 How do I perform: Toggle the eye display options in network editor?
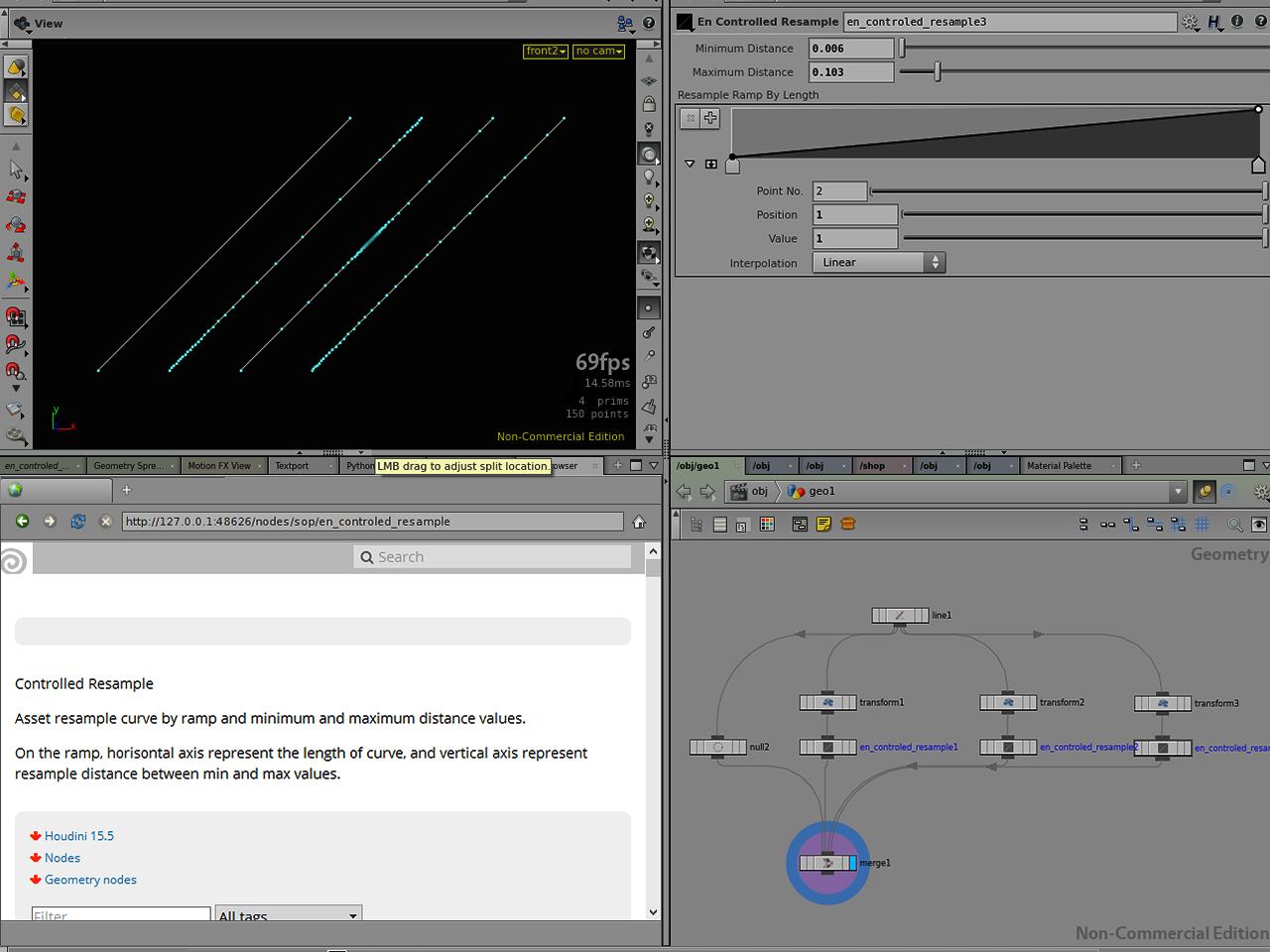pyautogui.click(x=1259, y=525)
